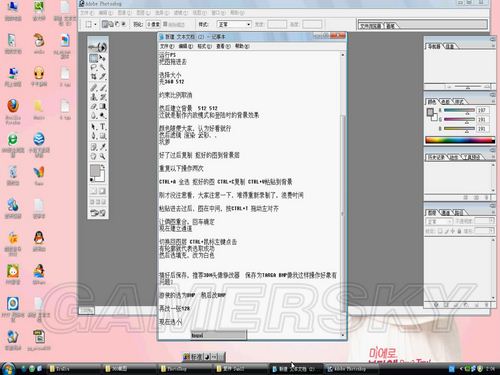Select the Clone Stamp tool
Image resolution: width=500 pixels, height=375 pixels.
[x=94, y=97]
